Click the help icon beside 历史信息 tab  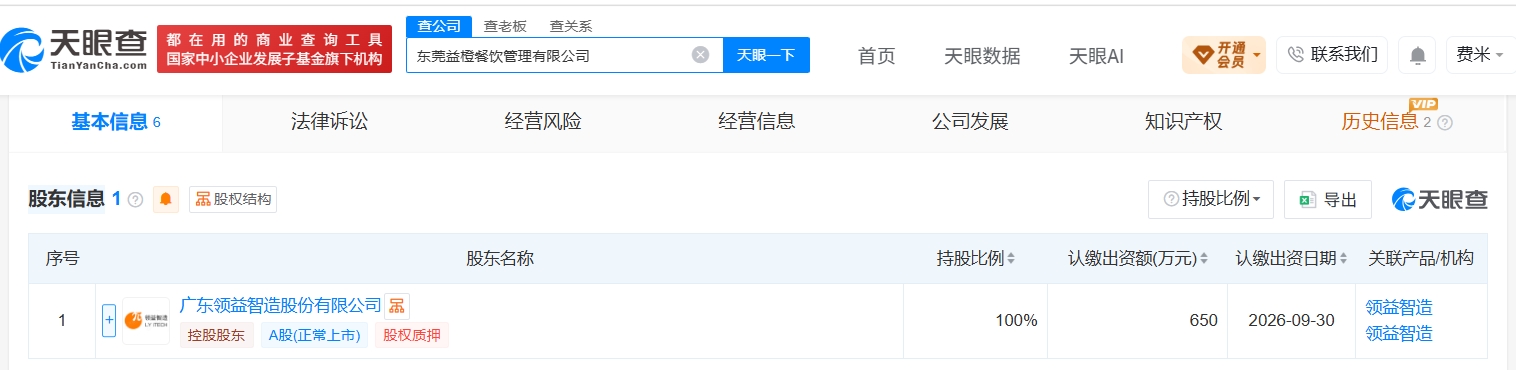pyautogui.click(x=1445, y=123)
